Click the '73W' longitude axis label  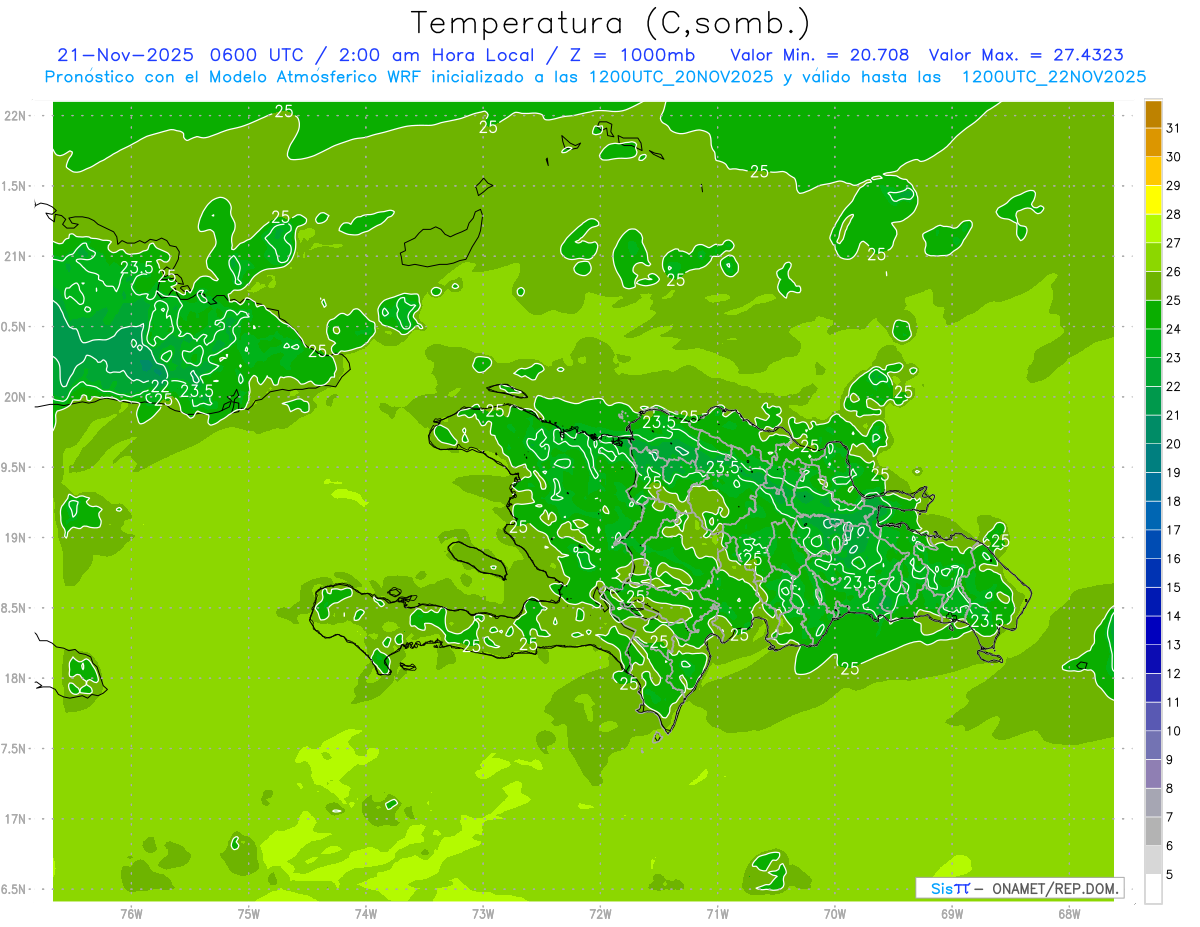[483, 914]
